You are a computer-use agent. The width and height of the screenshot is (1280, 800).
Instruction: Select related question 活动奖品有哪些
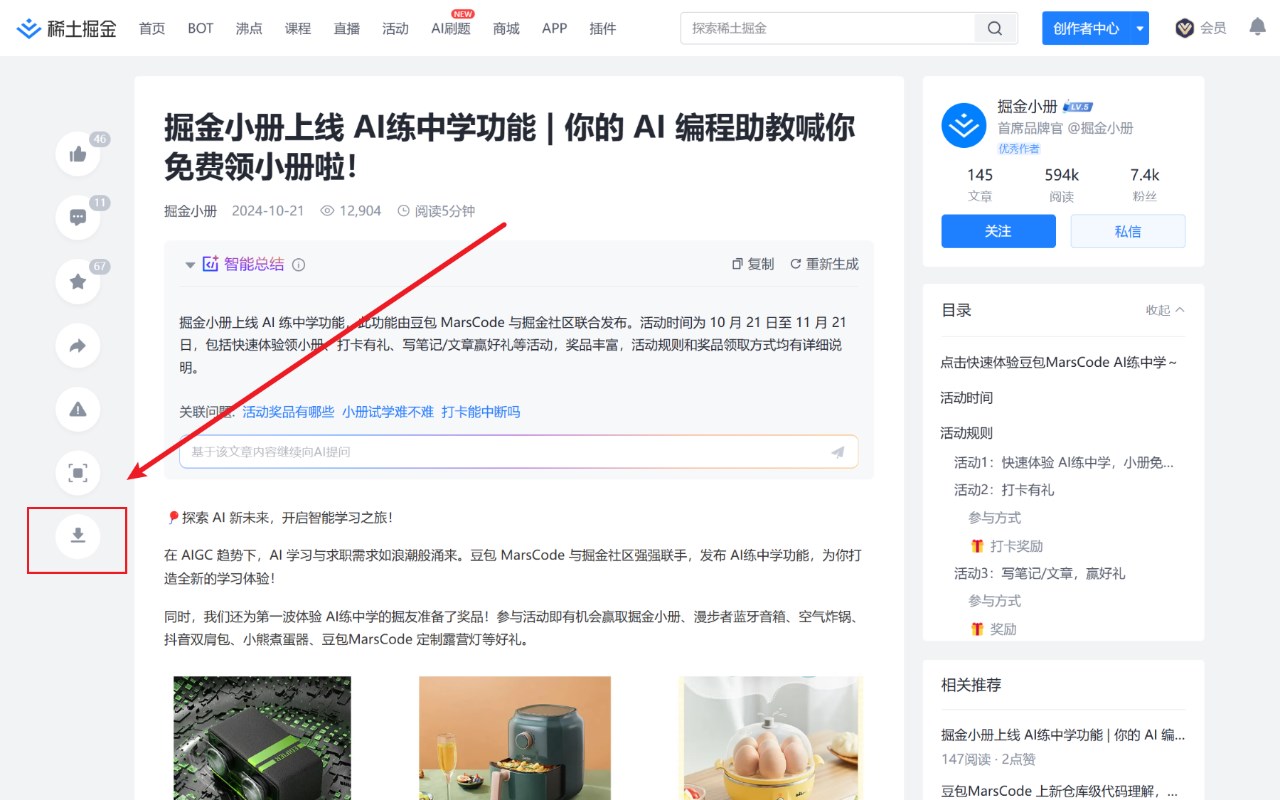click(x=288, y=412)
